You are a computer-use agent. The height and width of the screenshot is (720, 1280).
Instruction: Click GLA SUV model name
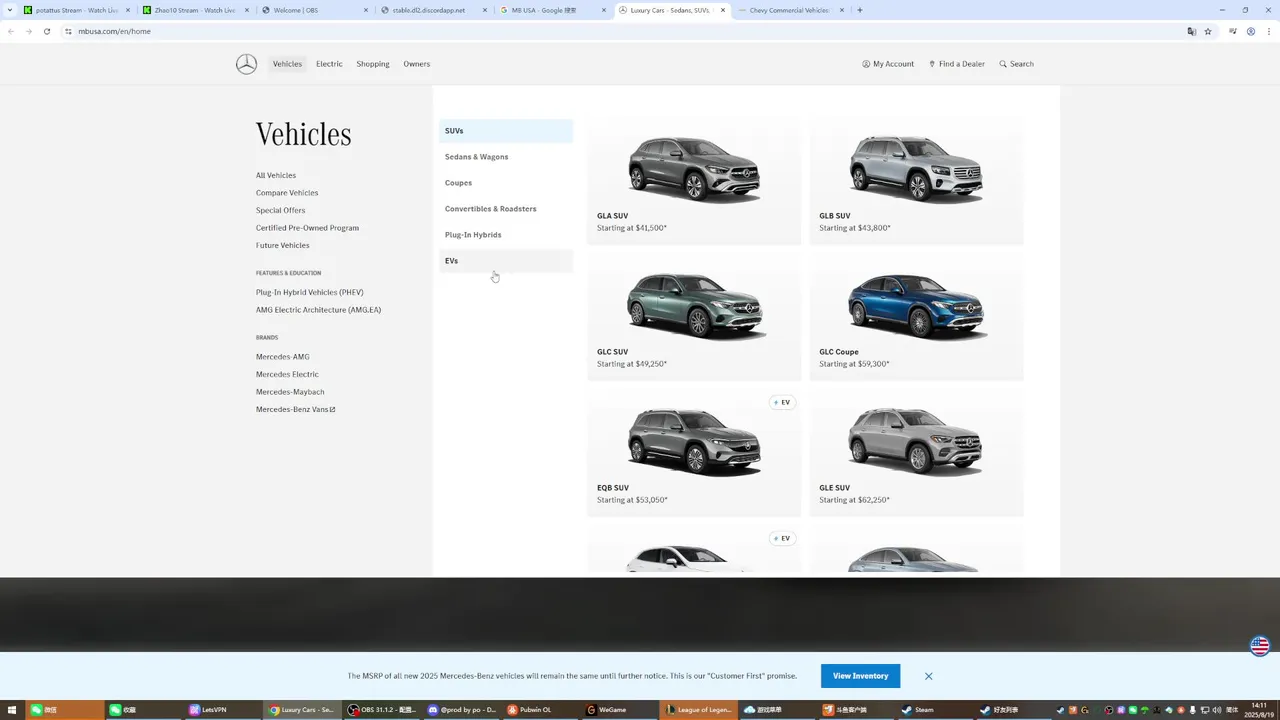(613, 216)
